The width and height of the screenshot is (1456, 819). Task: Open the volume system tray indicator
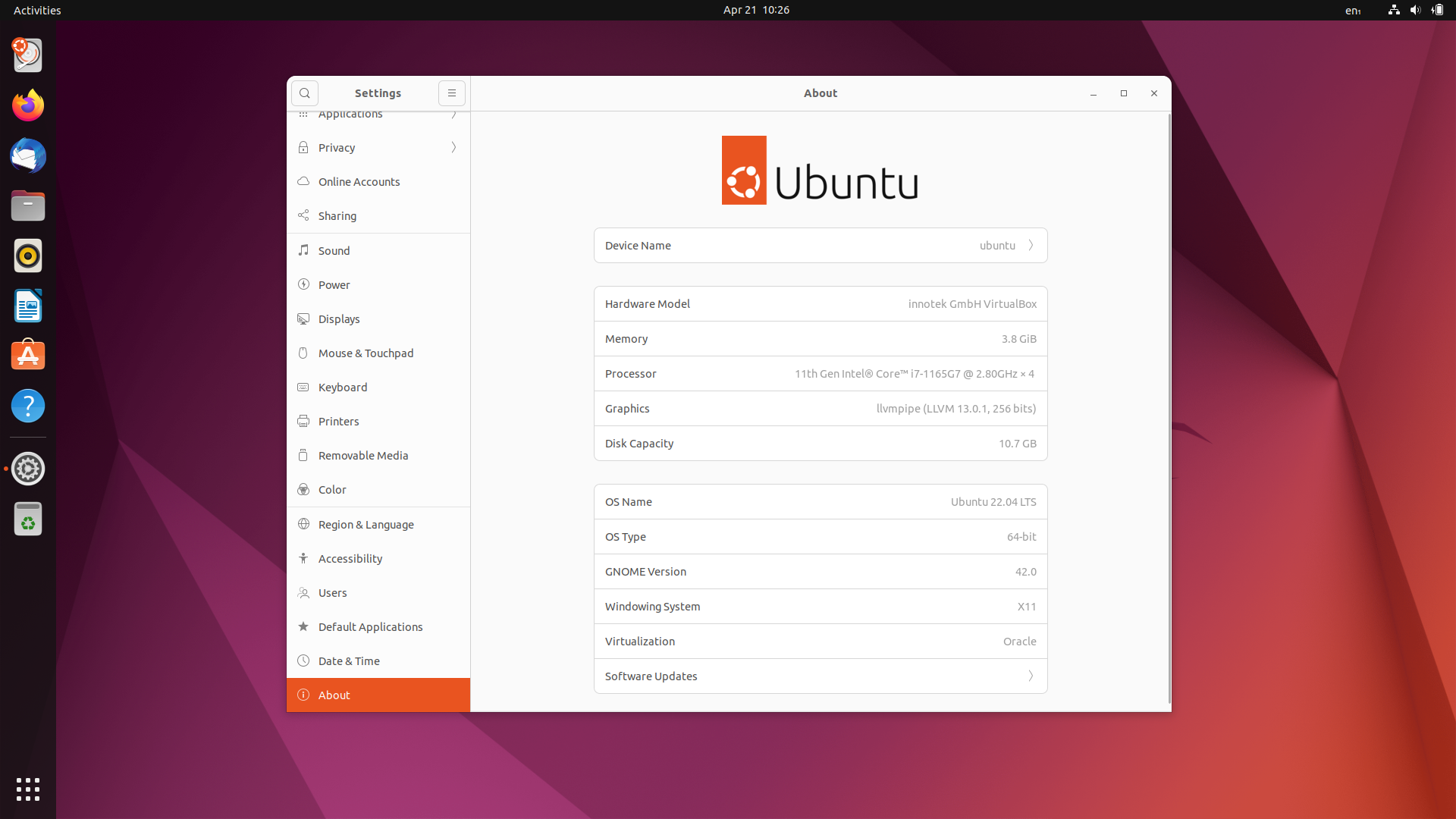point(1415,10)
